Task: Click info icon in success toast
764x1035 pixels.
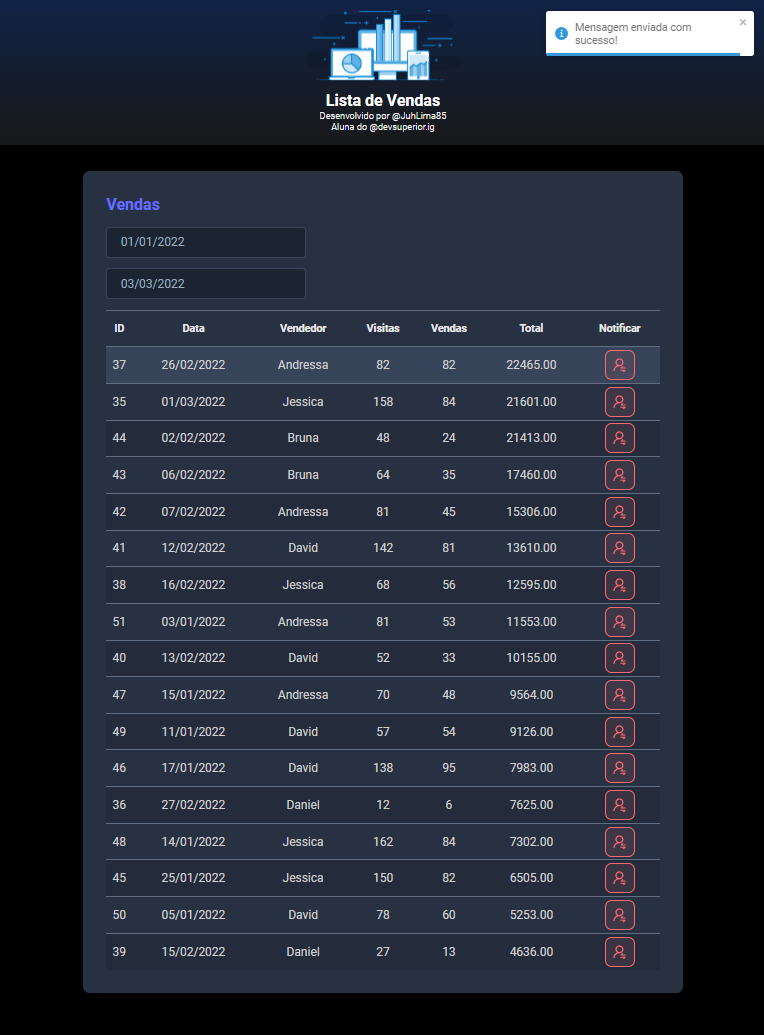Action: pyautogui.click(x=561, y=34)
